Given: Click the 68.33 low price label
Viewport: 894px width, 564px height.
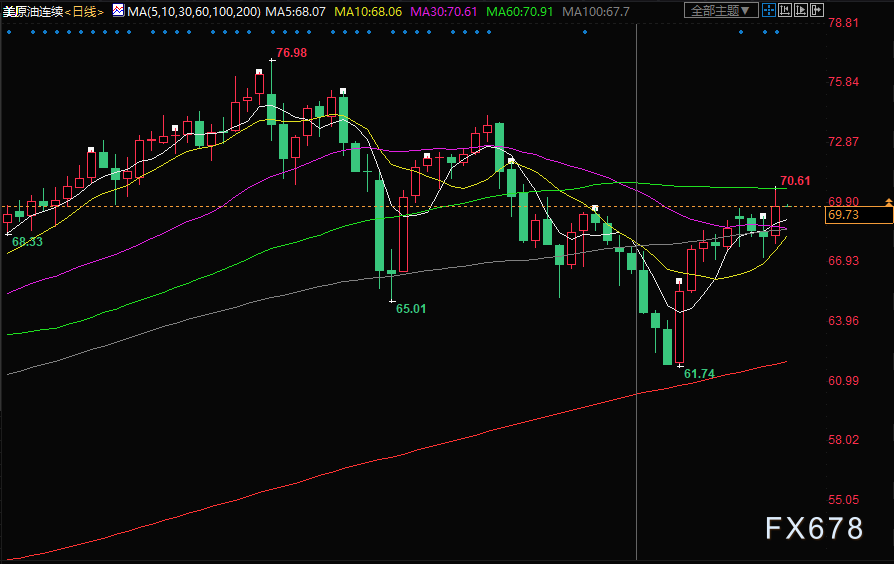Looking at the screenshot, I should (27, 242).
